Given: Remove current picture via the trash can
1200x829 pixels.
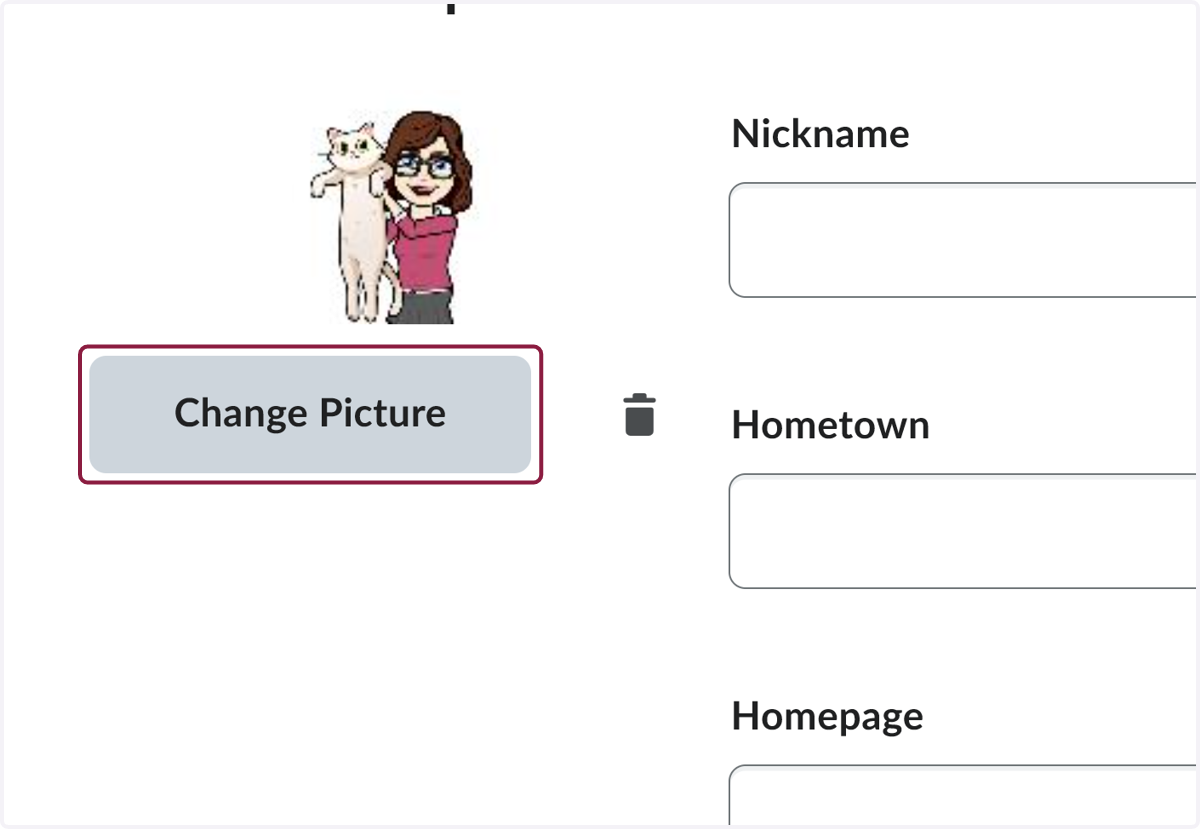Looking at the screenshot, I should (x=640, y=414).
